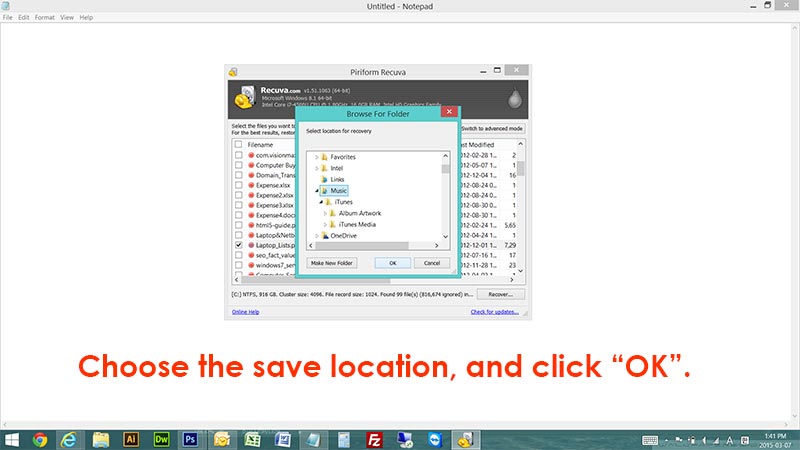Click the volume speaker tray icon
The height and width of the screenshot is (450, 800).
point(705,440)
